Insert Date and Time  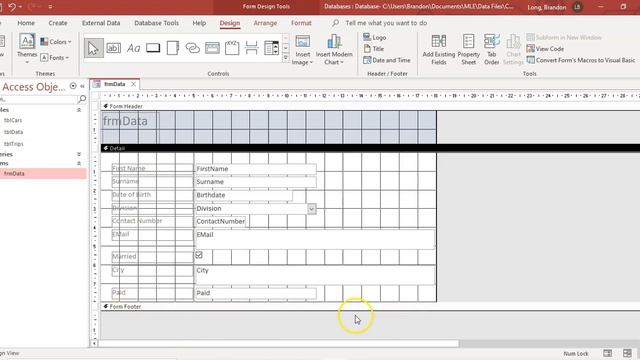[387, 60]
